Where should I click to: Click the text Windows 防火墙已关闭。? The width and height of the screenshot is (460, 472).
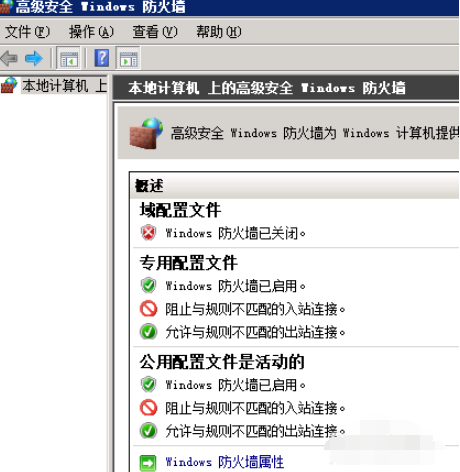click(x=235, y=233)
